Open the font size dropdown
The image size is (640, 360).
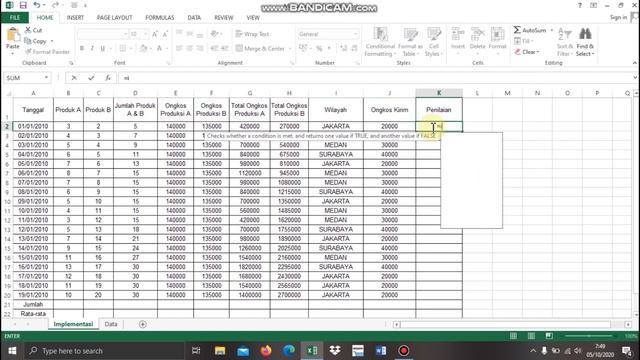coord(146,34)
